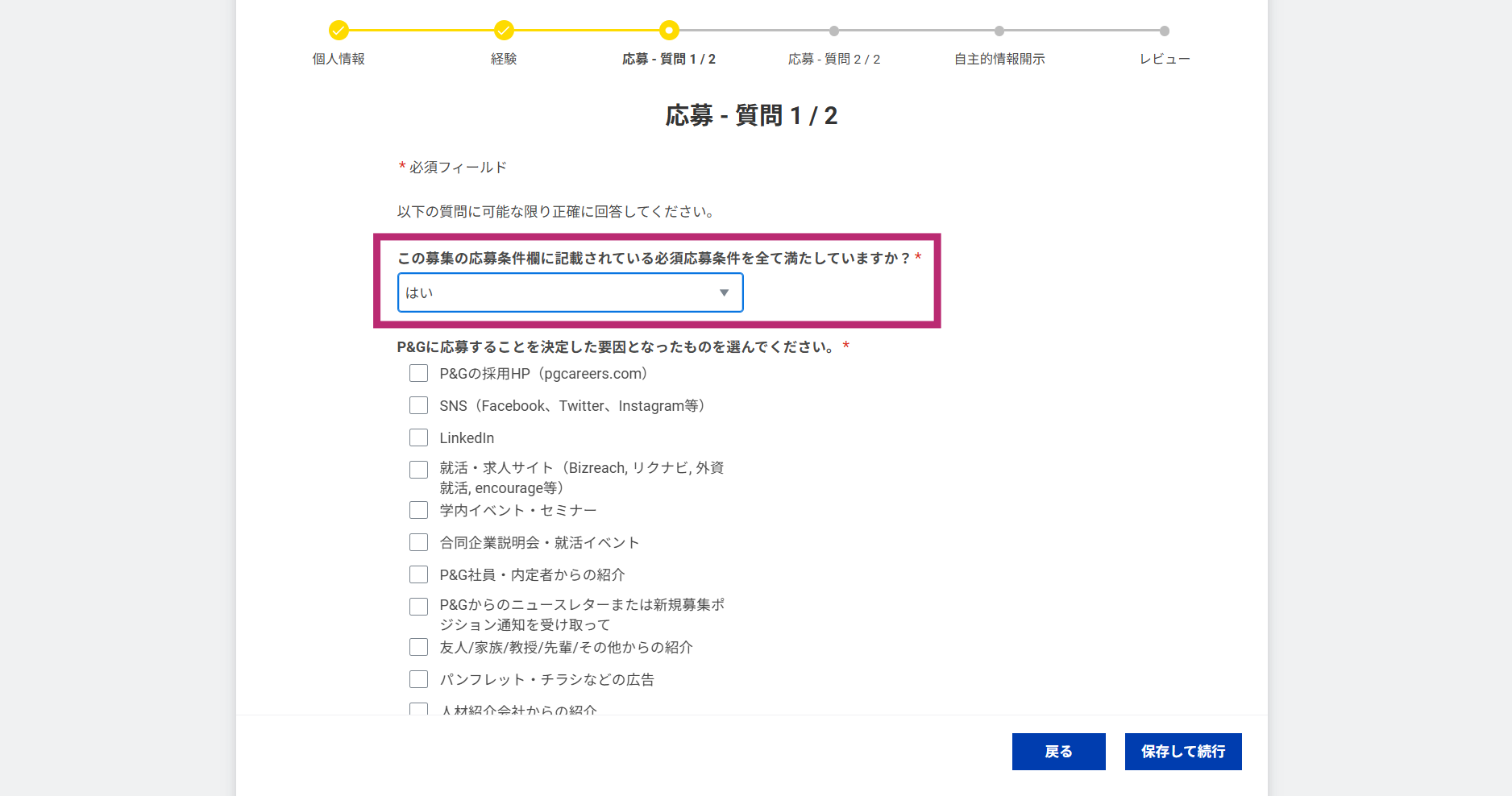This screenshot has width=1512, height=796.
Task: Click the current step circle for 応募 - 質問 1 / 2
Action: 669,31
